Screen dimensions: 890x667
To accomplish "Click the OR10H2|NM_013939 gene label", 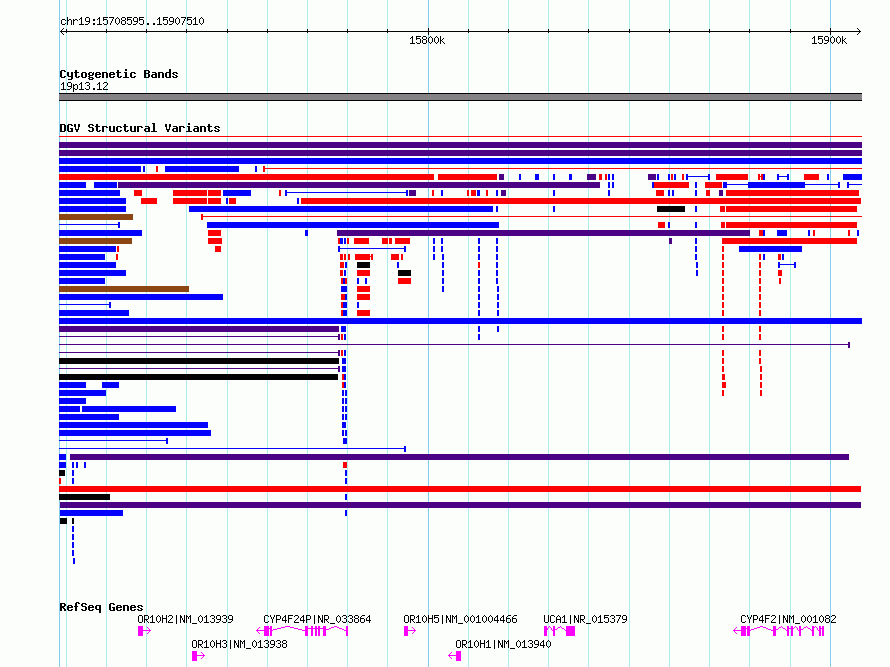I will (185, 619).
